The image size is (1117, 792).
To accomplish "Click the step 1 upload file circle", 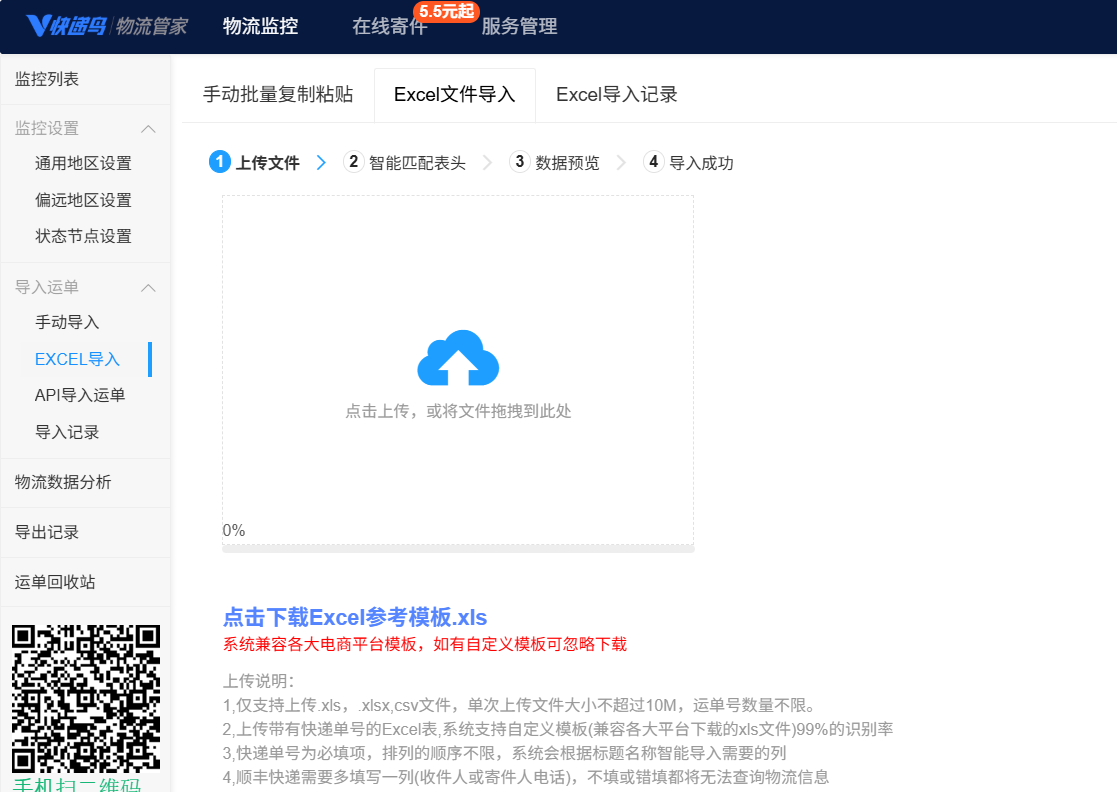I will 220,162.
